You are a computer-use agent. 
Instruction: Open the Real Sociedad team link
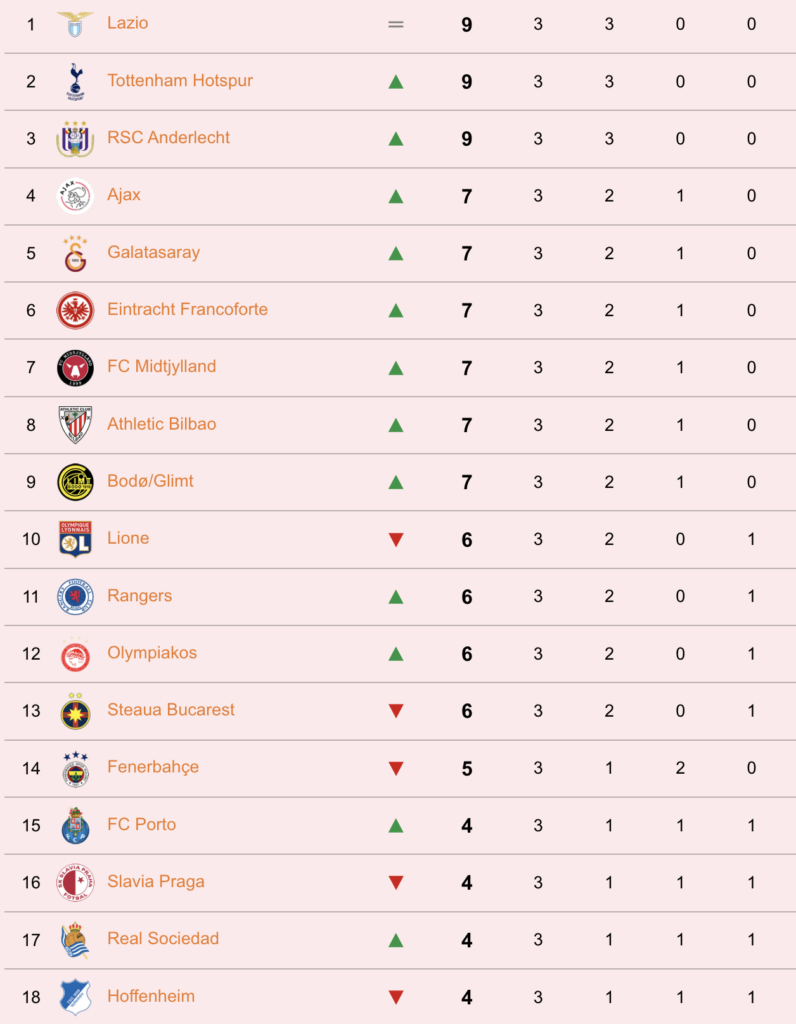point(163,938)
